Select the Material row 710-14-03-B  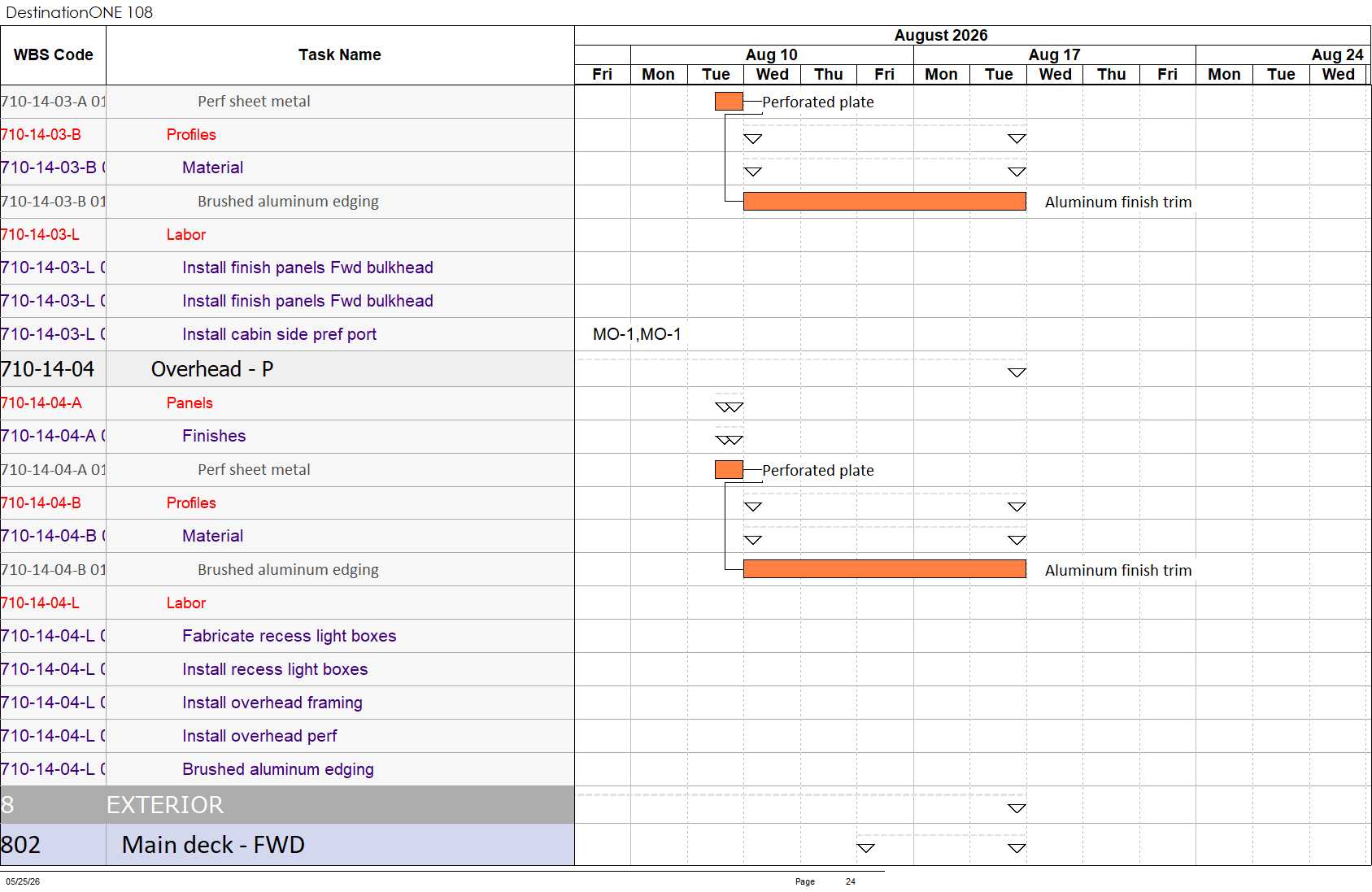click(287, 168)
